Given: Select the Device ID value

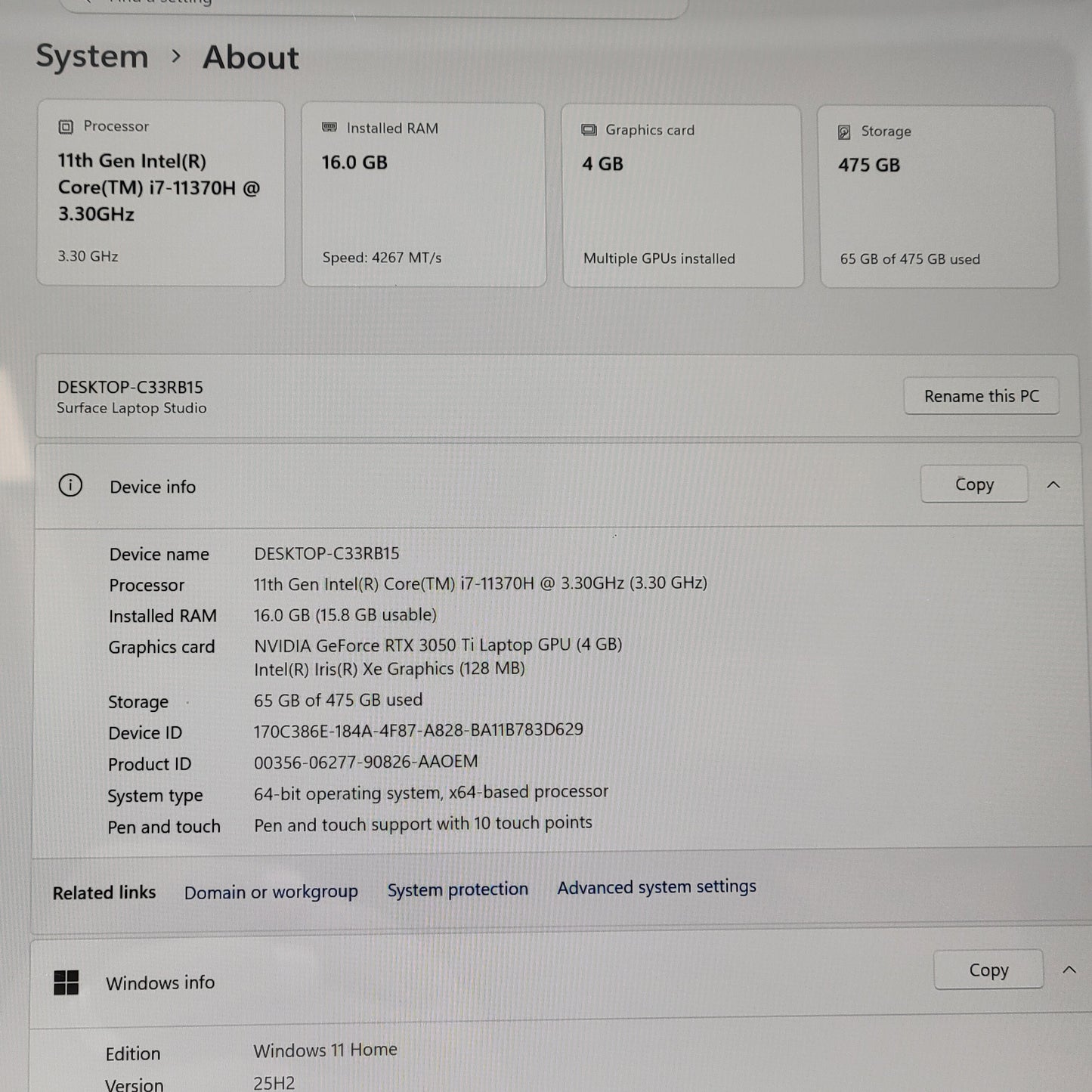Looking at the screenshot, I should tap(418, 730).
